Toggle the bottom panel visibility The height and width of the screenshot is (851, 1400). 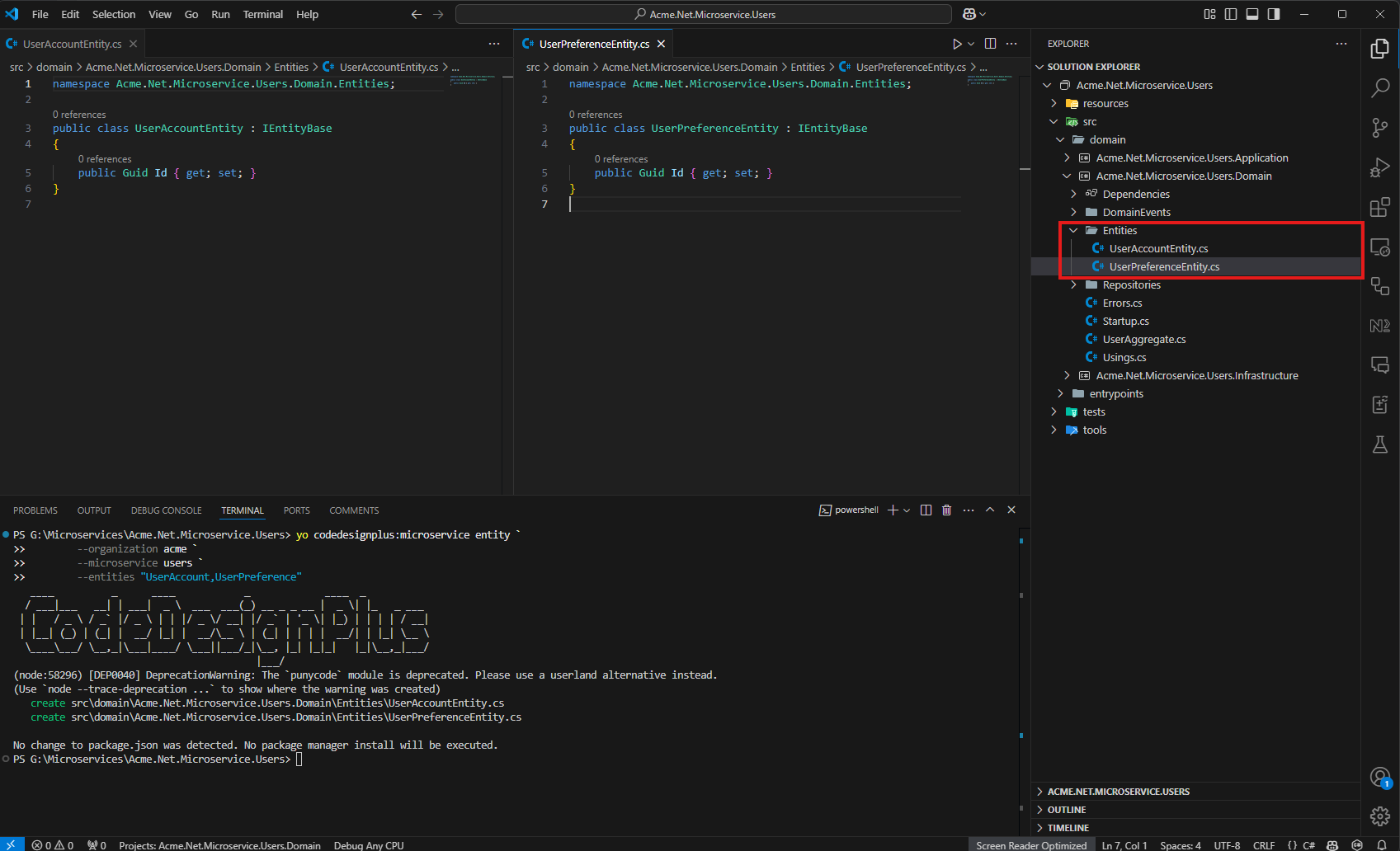pos(1252,14)
